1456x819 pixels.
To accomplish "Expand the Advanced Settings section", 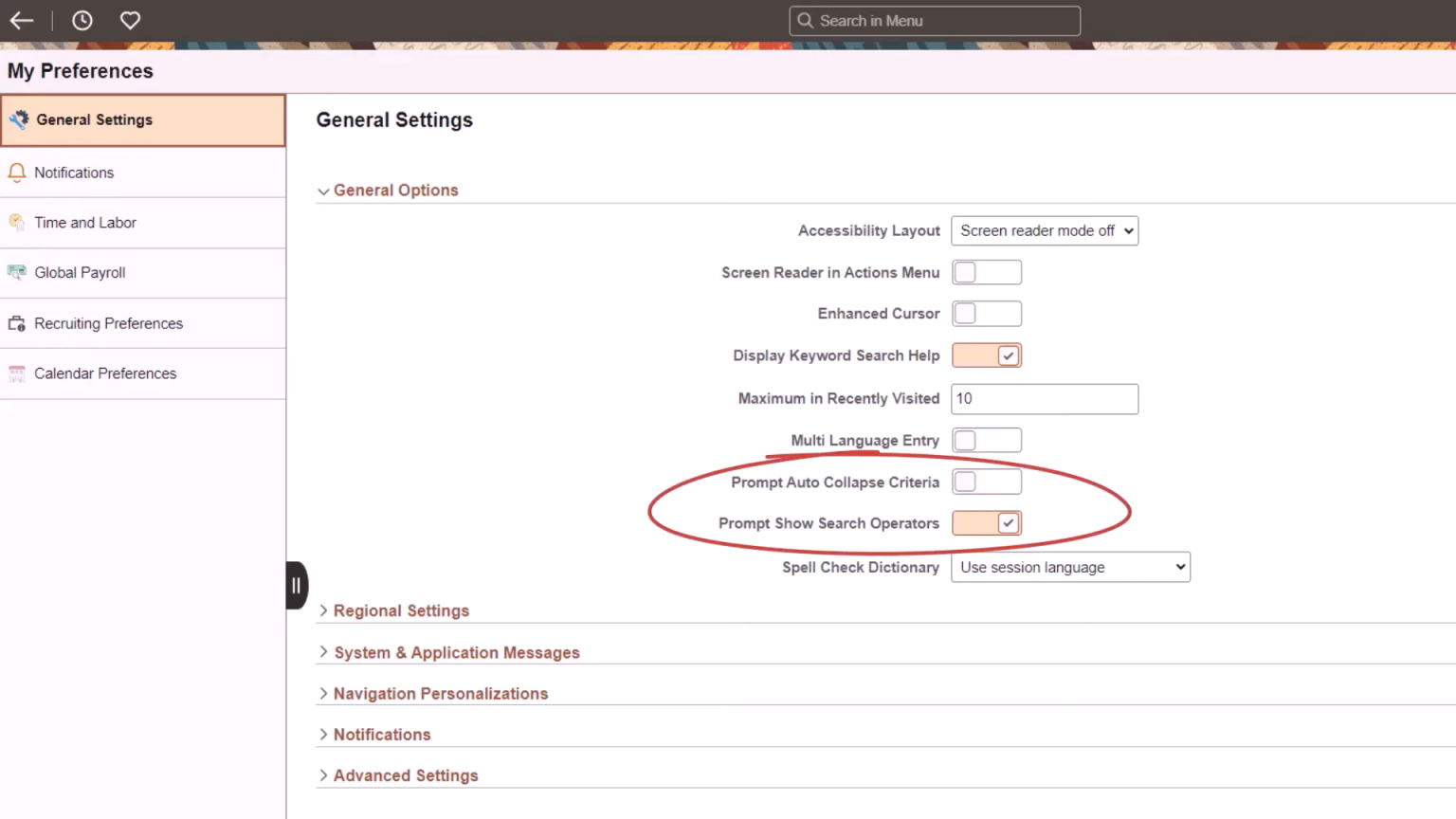I will pyautogui.click(x=406, y=774).
